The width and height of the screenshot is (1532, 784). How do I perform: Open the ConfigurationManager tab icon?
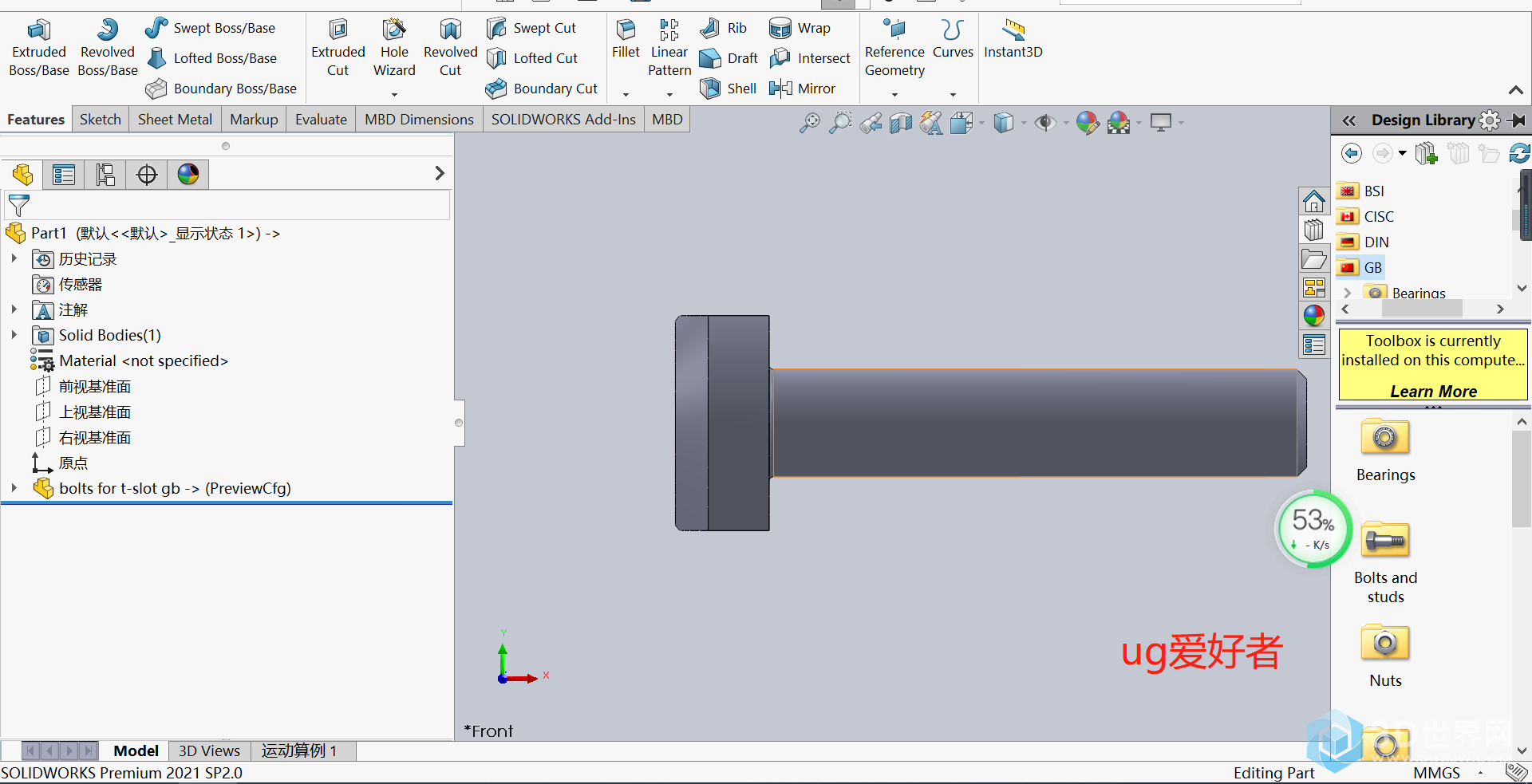(x=105, y=174)
